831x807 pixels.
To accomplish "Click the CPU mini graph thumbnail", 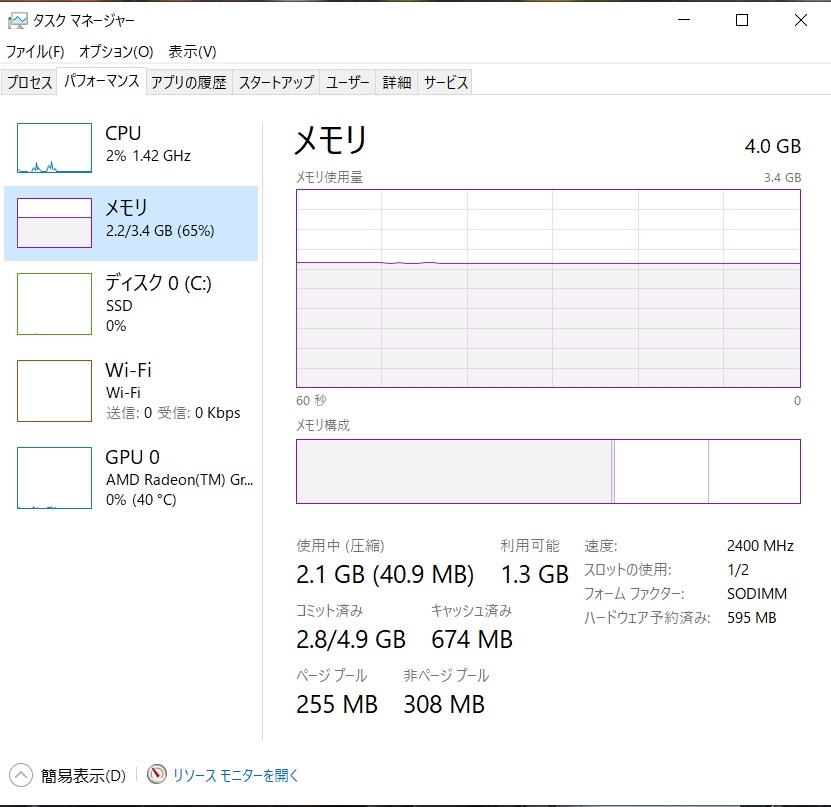I will (x=54, y=148).
